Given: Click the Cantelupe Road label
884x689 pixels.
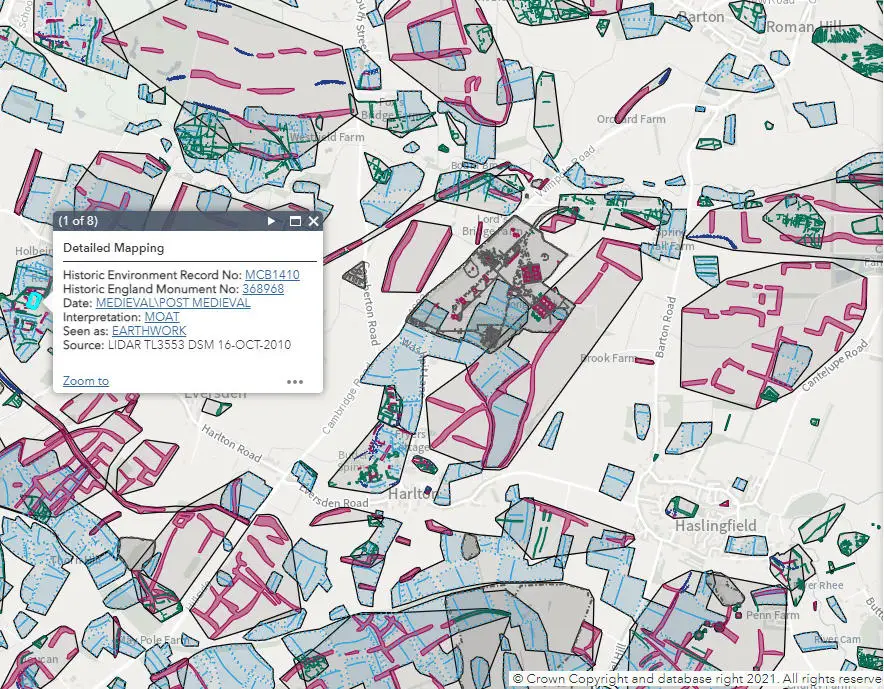Looking at the screenshot, I should (x=835, y=366).
